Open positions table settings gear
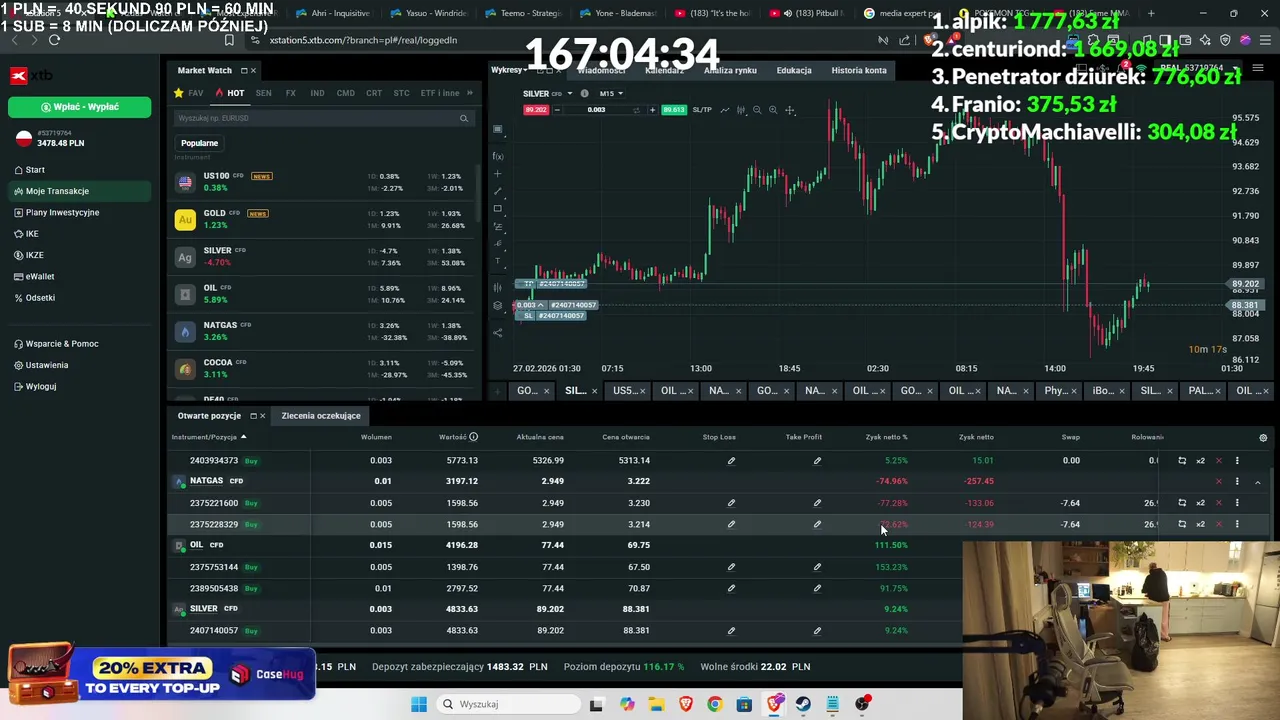 (x=1263, y=438)
